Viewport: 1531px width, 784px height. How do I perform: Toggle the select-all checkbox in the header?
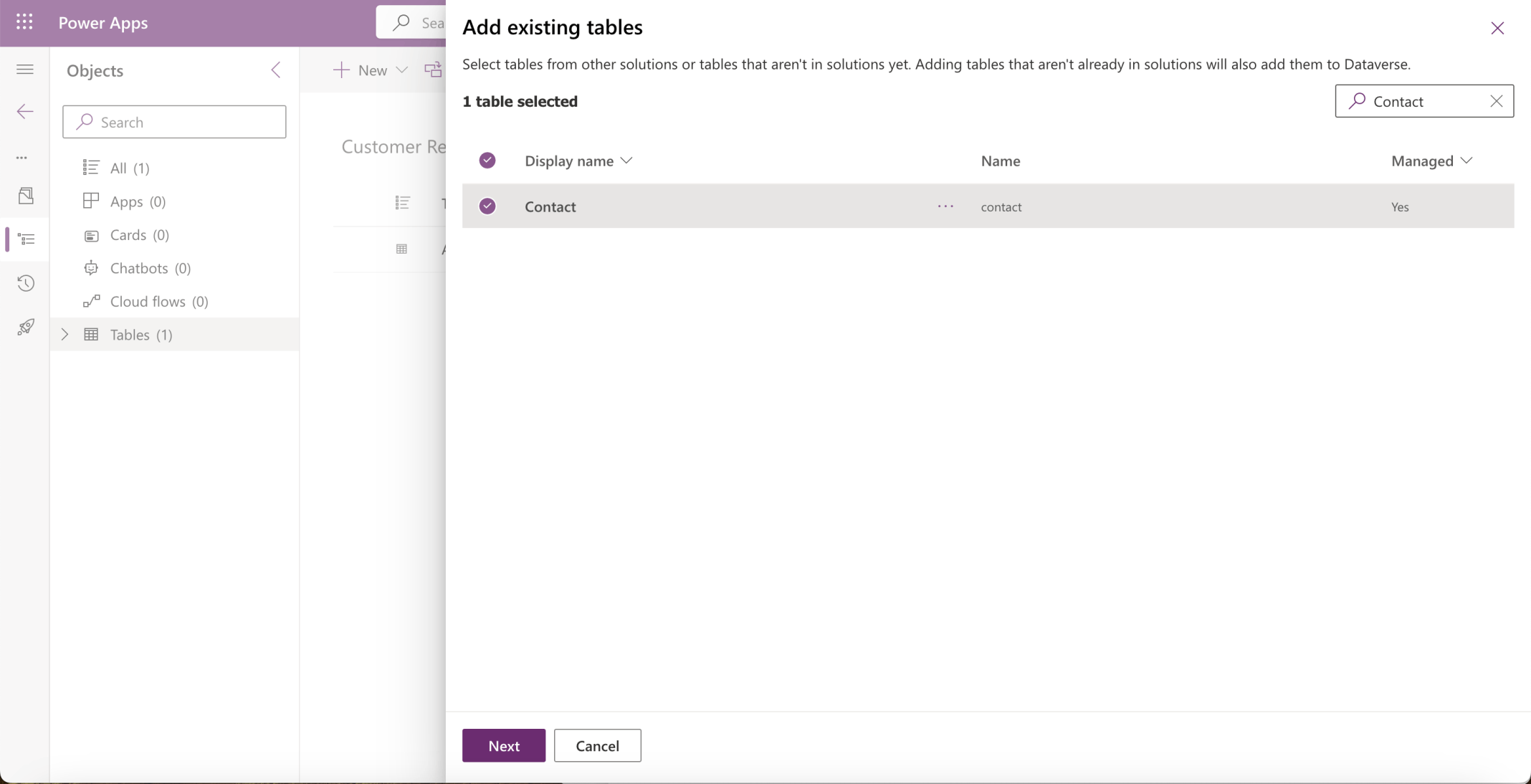[487, 160]
